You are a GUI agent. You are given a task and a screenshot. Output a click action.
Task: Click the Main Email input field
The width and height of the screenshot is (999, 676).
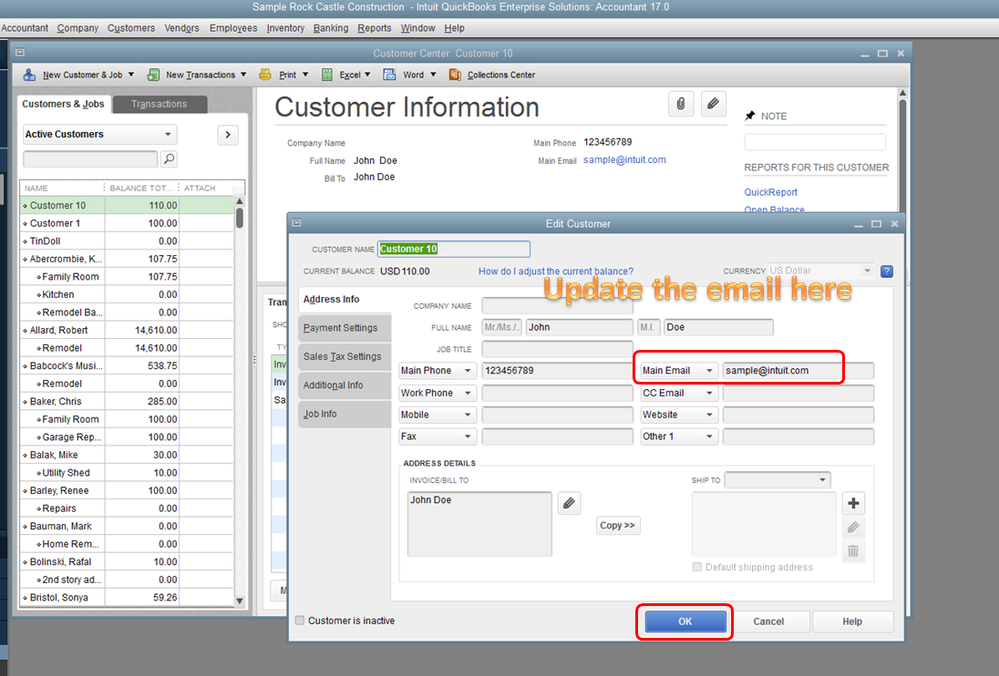[798, 371]
